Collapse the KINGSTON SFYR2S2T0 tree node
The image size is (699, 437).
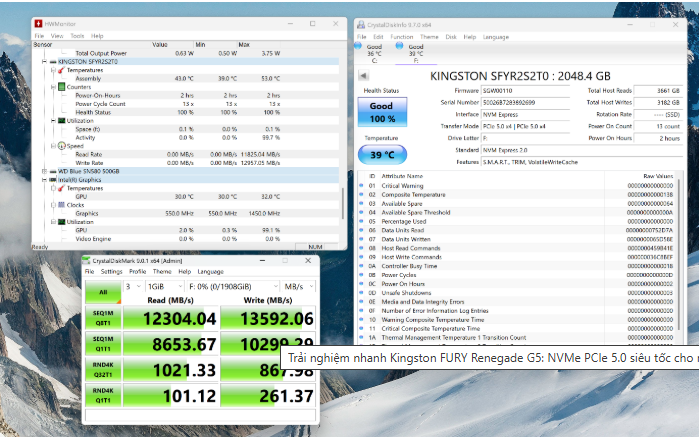38,62
